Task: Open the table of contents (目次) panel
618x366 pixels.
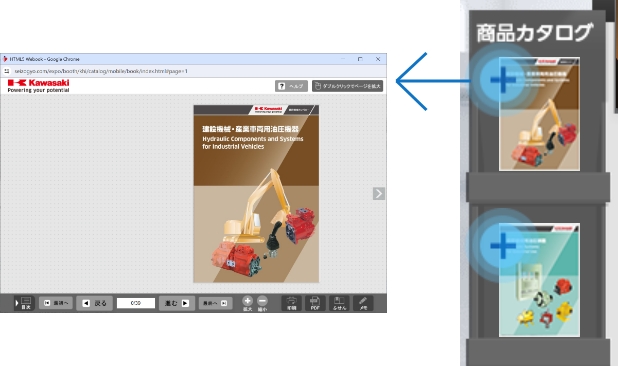Action: [x=24, y=303]
